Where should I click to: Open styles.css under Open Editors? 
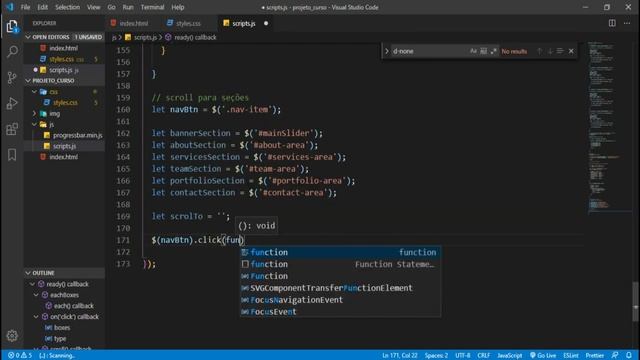(63, 59)
